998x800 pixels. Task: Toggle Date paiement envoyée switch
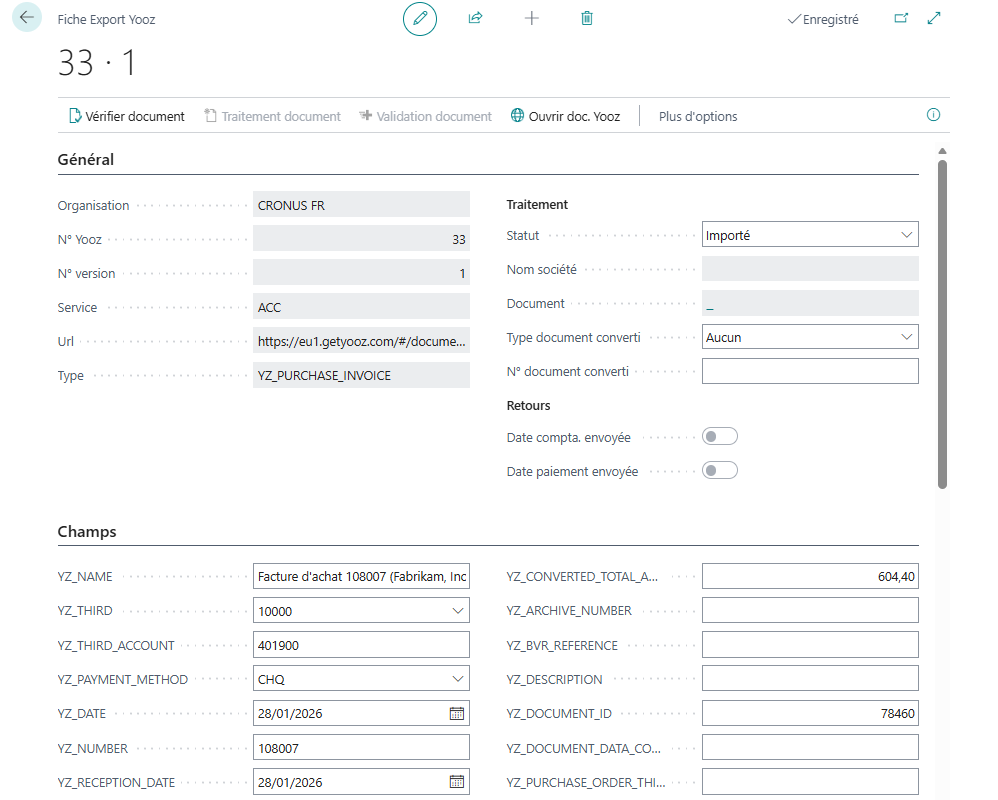pyautogui.click(x=720, y=470)
